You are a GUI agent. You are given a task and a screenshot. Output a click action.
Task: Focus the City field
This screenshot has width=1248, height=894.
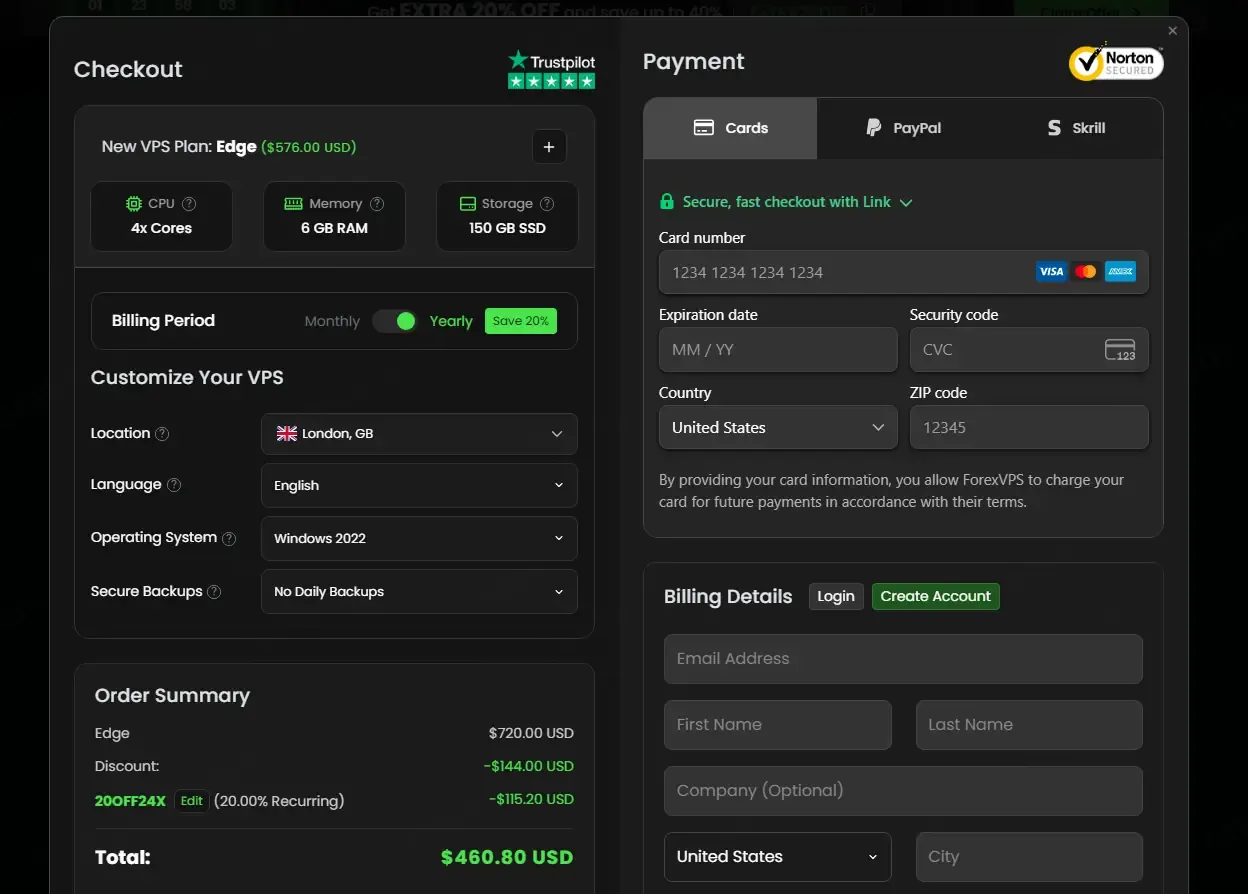pyautogui.click(x=1029, y=857)
